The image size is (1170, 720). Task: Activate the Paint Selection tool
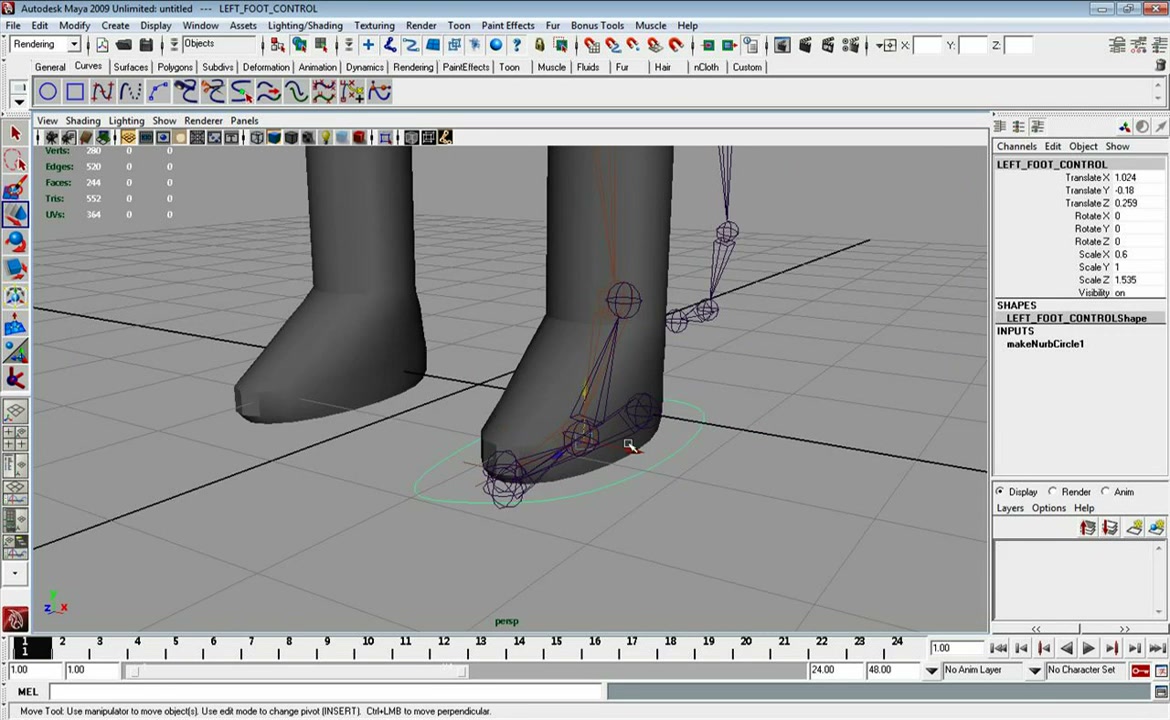click(x=16, y=187)
